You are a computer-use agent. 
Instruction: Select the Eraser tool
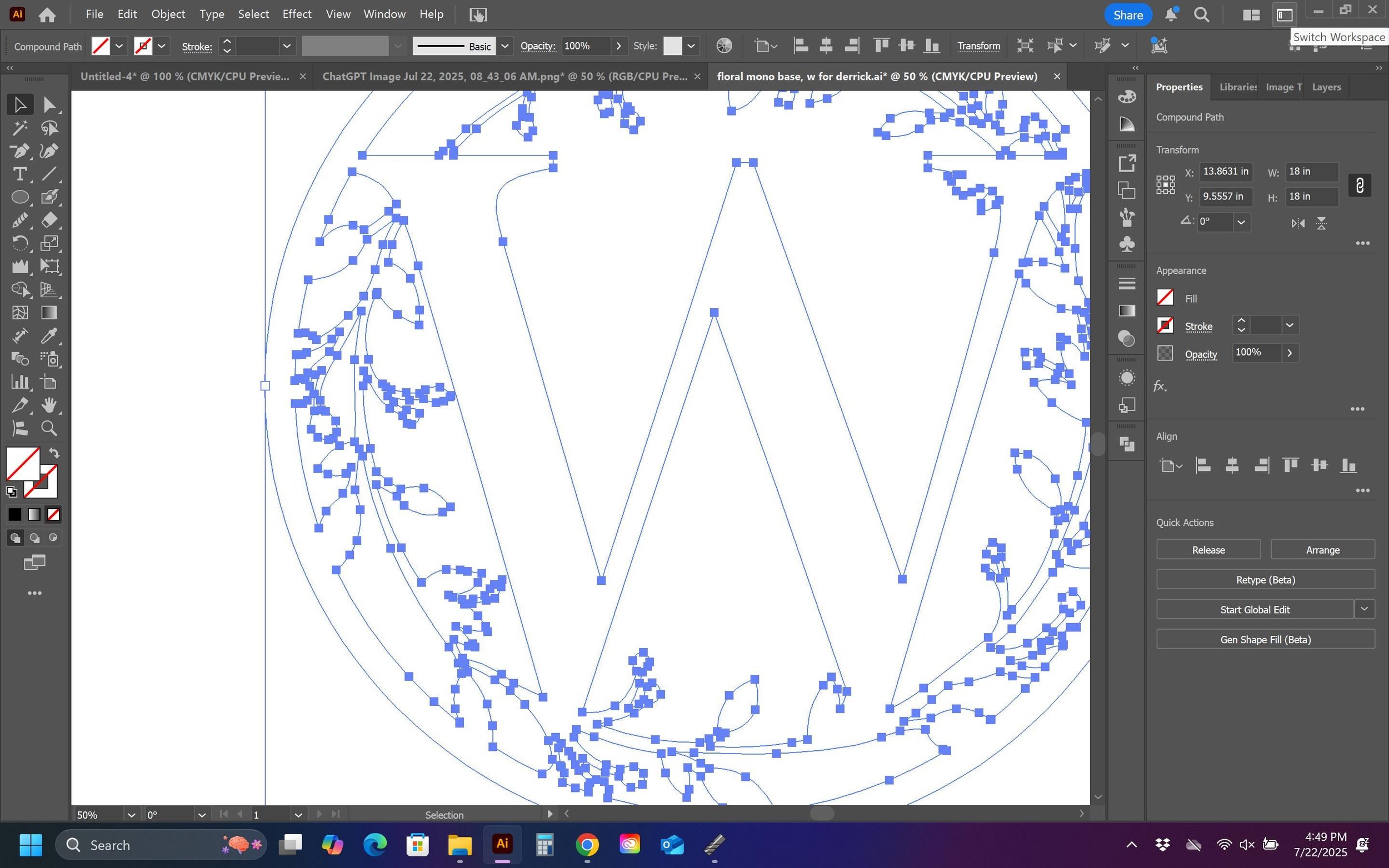coord(49,220)
